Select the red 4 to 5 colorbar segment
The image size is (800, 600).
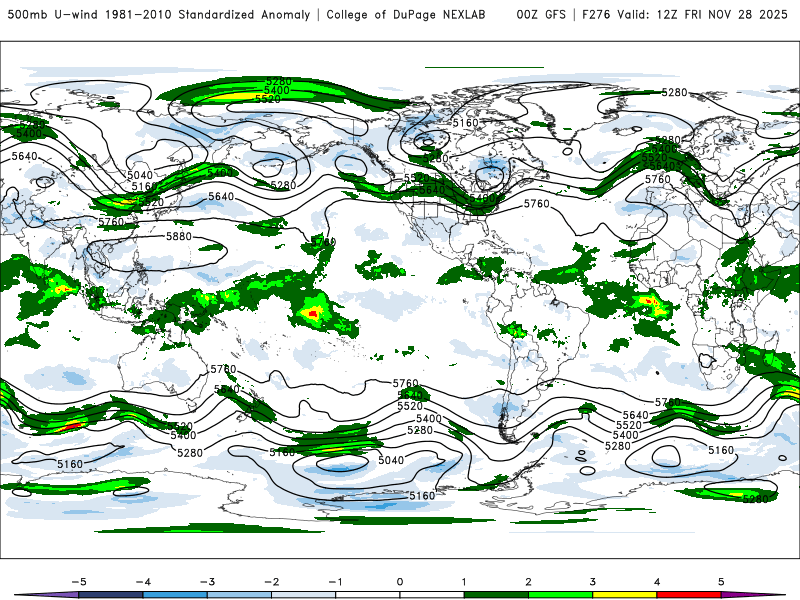click(689, 595)
